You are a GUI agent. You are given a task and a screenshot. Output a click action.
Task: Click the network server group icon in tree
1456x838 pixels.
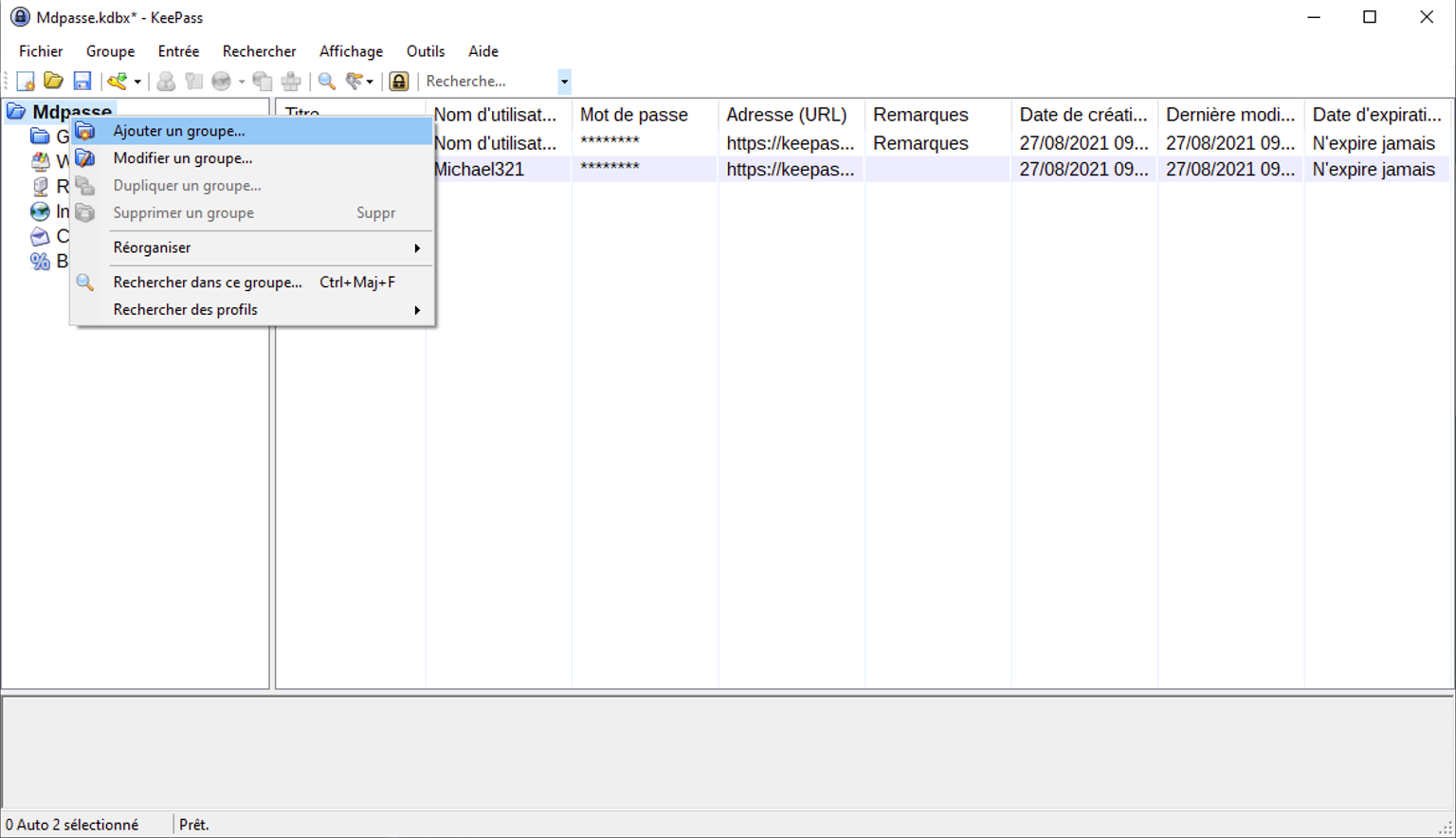click(40, 186)
